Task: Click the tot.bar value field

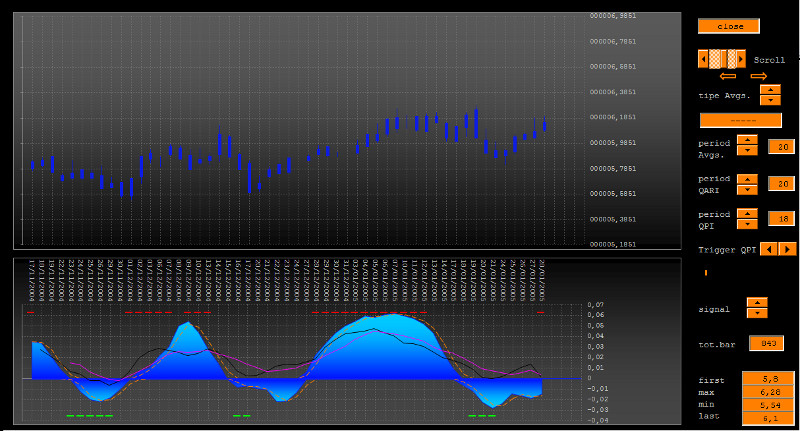Action: [x=767, y=344]
